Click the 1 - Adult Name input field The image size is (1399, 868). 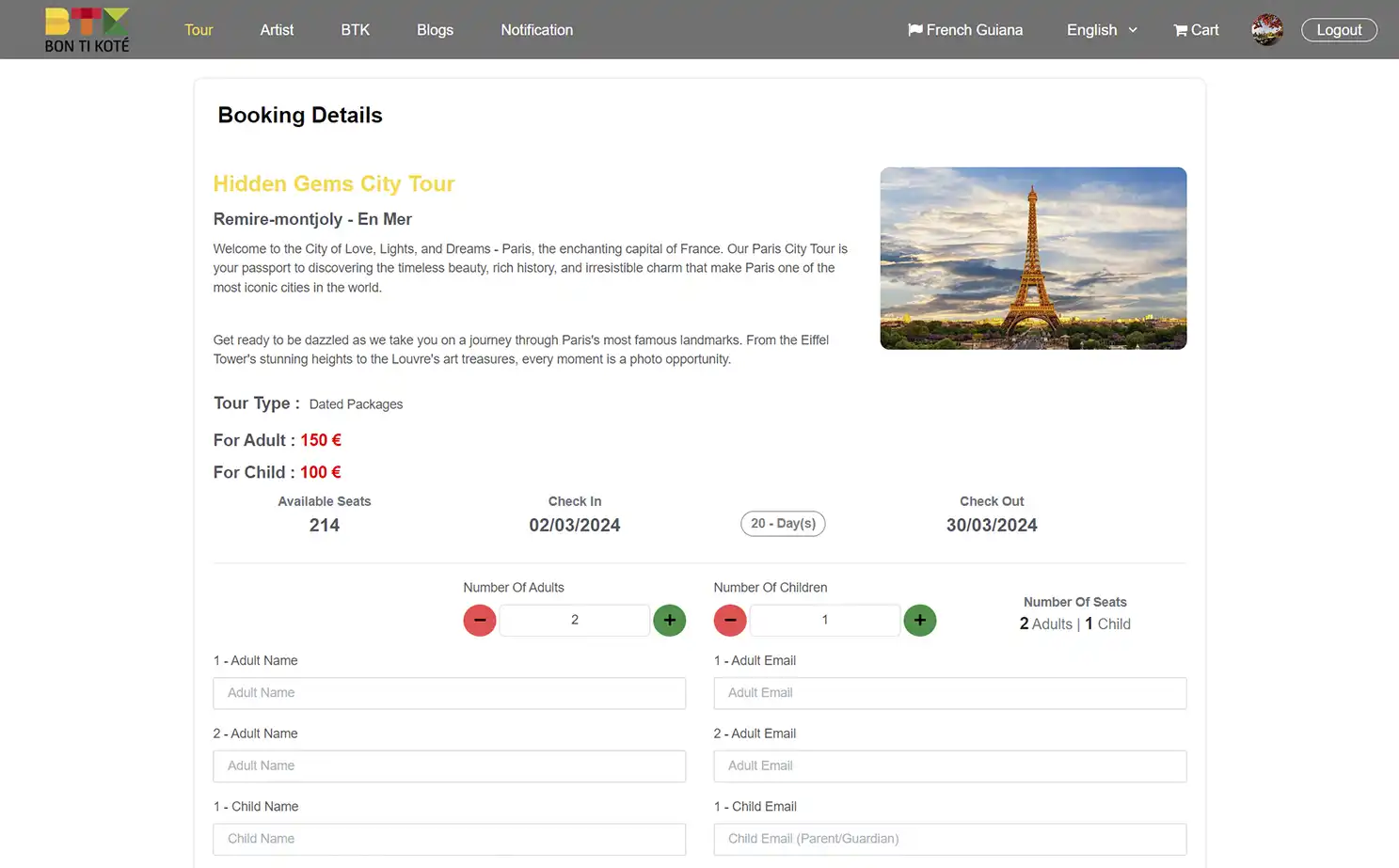point(449,693)
